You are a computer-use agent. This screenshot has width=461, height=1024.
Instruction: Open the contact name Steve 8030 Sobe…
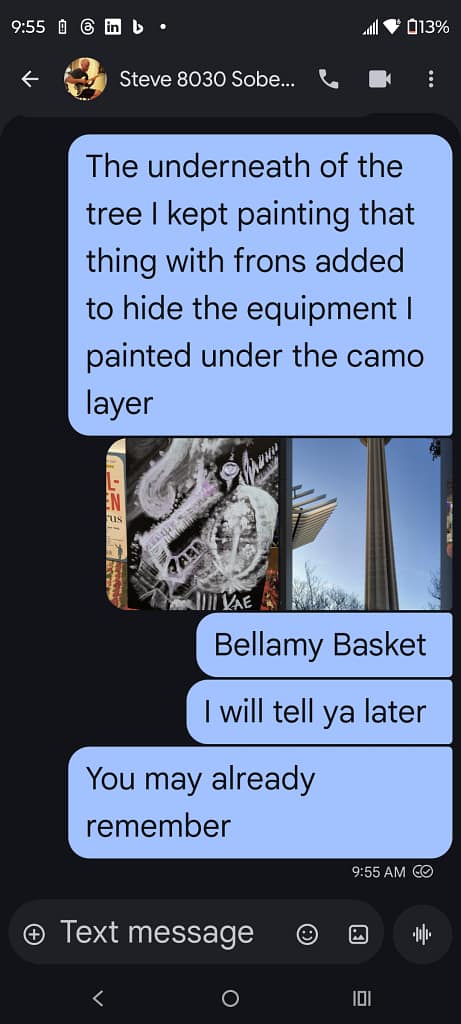point(207,79)
